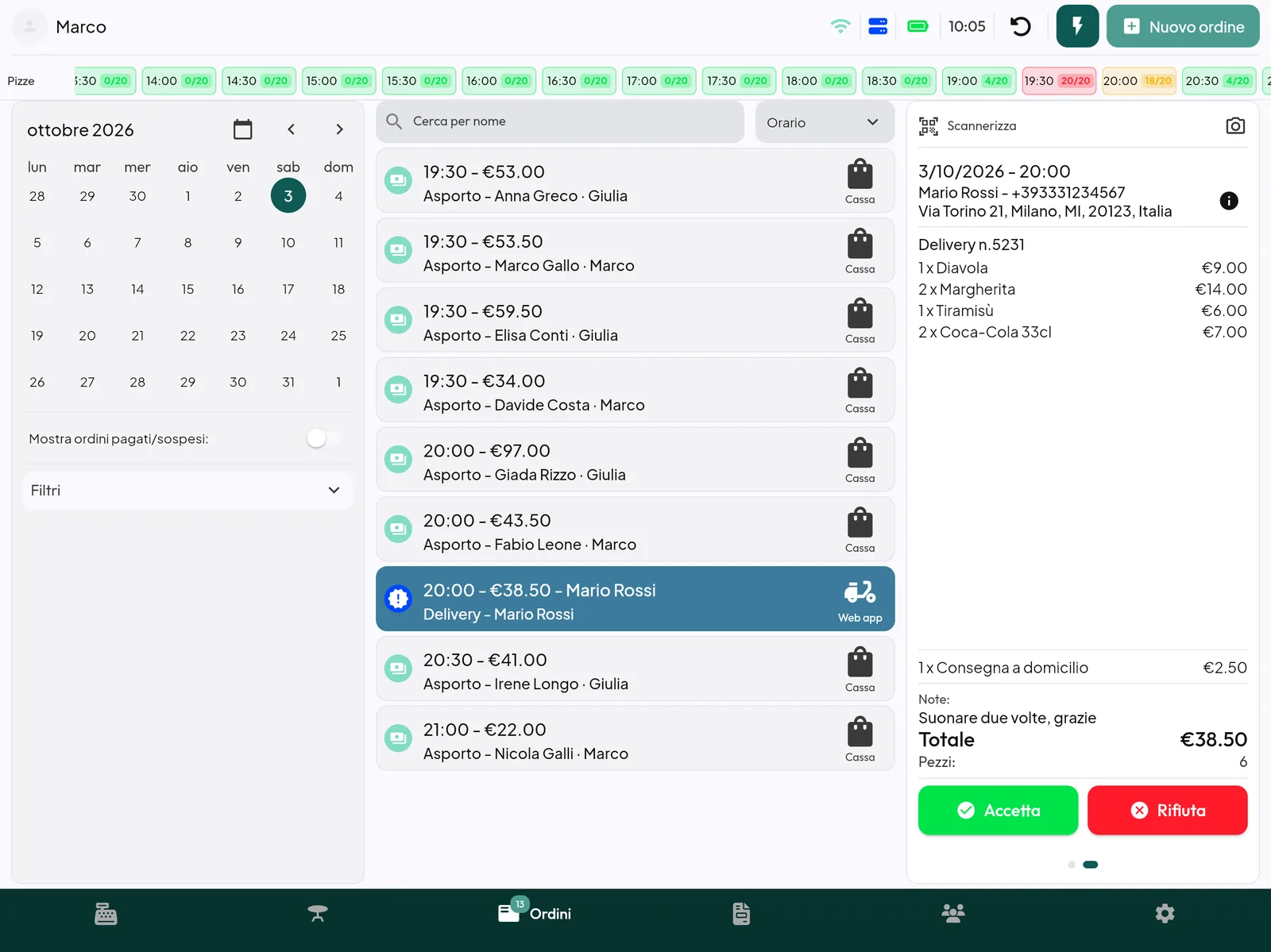
Task: Click the Wi-Fi status icon
Action: [x=840, y=26]
